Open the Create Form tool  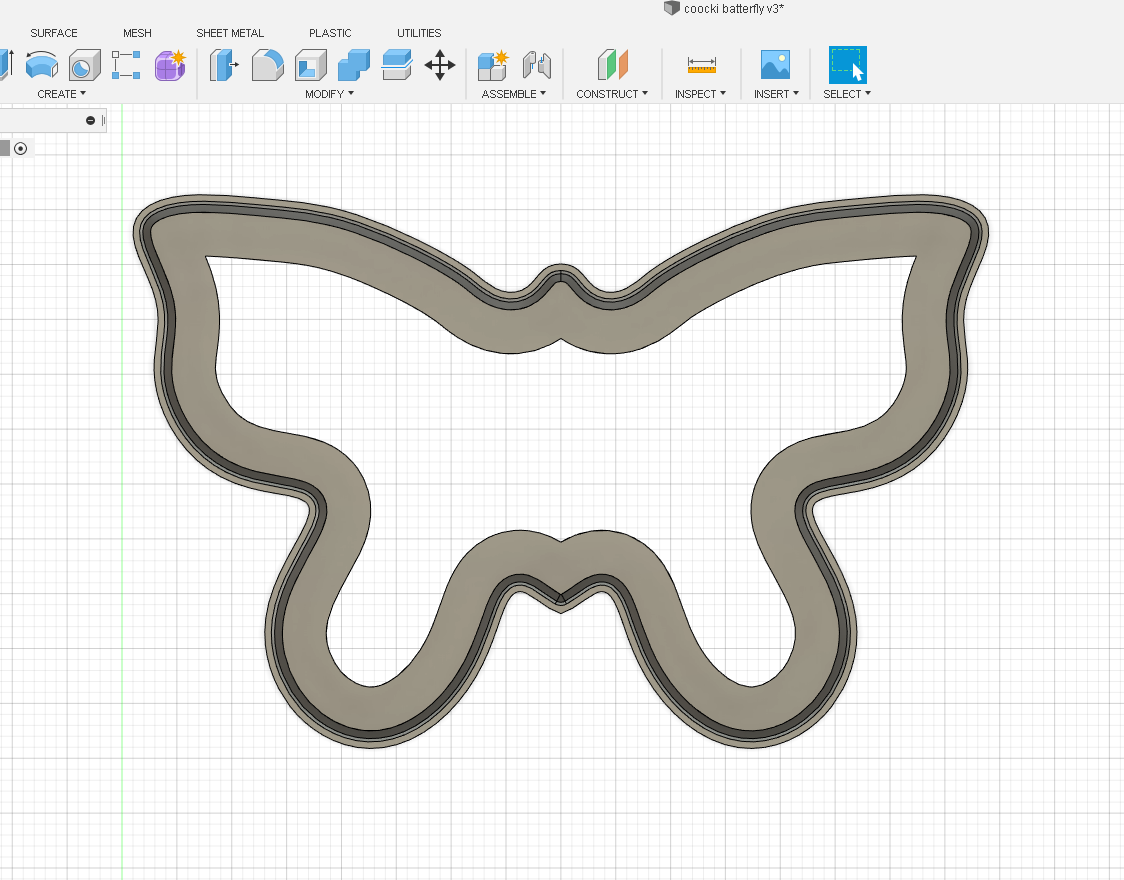point(170,65)
